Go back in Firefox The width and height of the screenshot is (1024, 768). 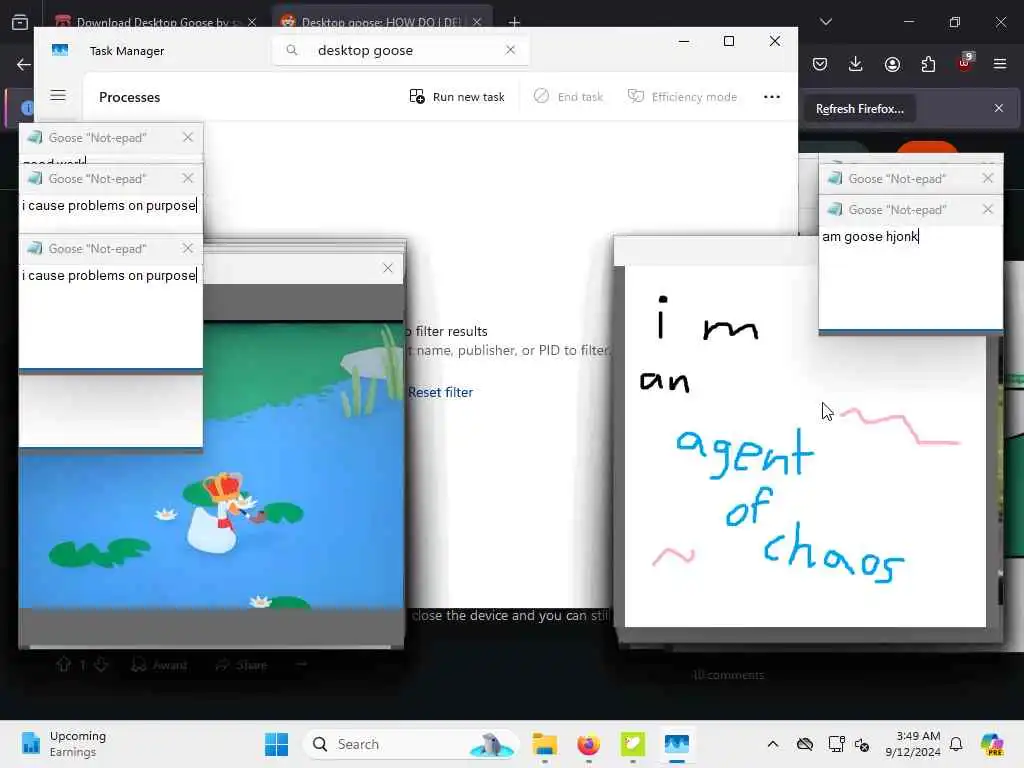[x=24, y=64]
